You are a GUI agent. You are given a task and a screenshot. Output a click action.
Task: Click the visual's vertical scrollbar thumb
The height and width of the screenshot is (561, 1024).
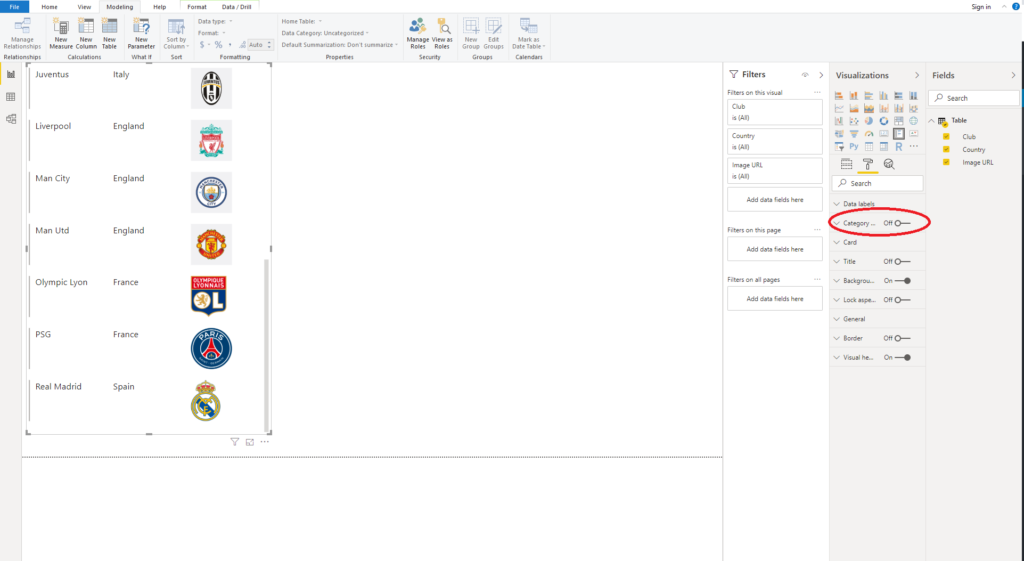point(266,345)
